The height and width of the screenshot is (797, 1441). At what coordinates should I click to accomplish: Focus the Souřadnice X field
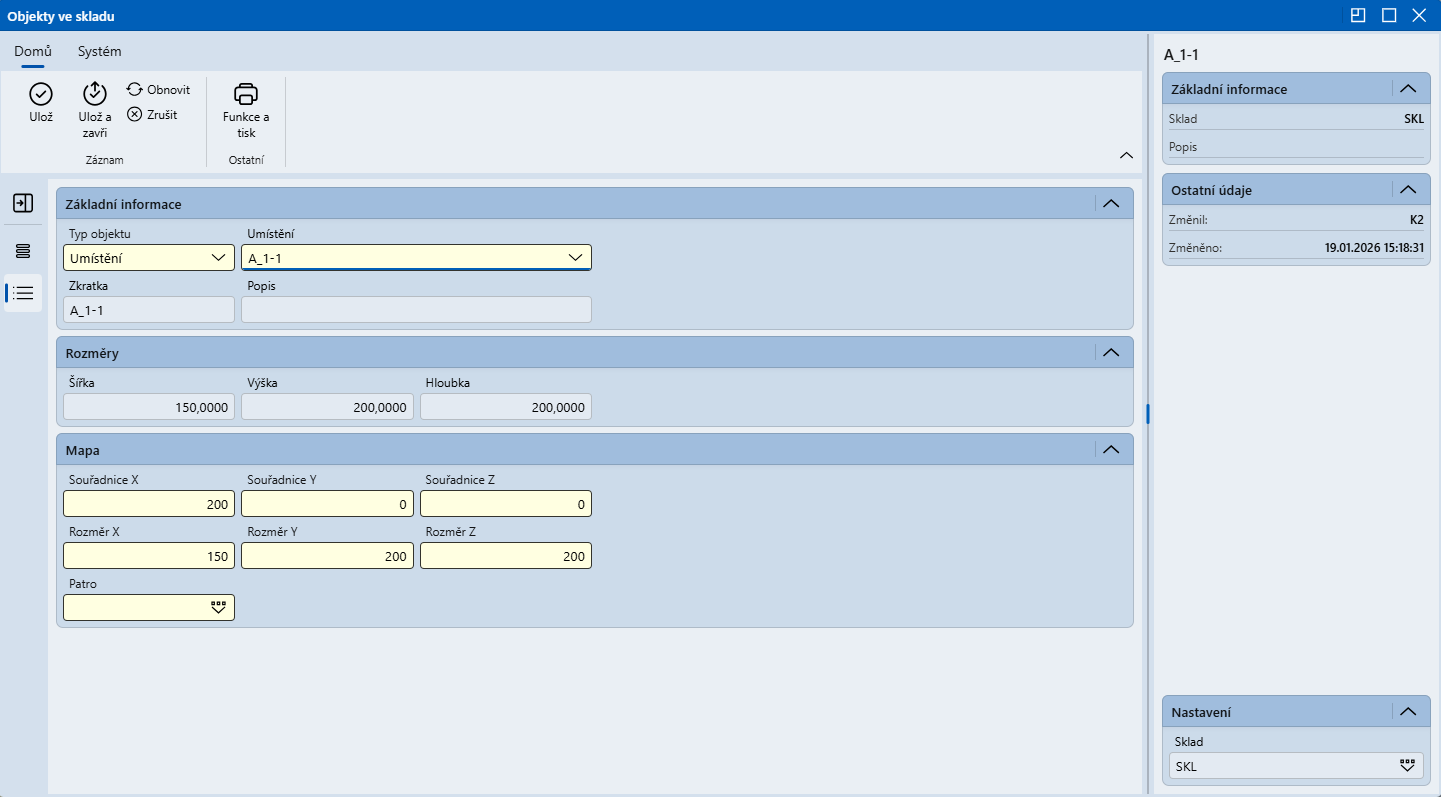tap(149, 504)
